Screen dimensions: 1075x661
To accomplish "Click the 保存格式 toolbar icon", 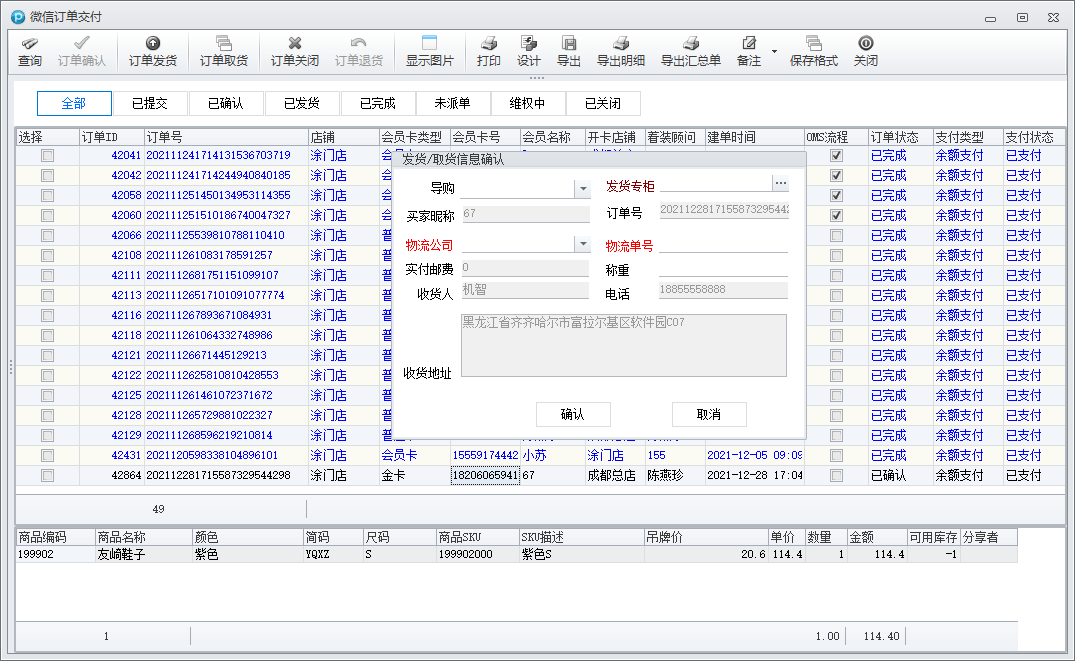I will tap(813, 44).
